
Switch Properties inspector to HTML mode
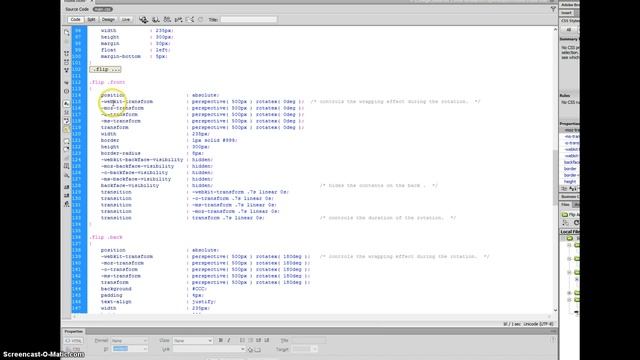point(73,340)
